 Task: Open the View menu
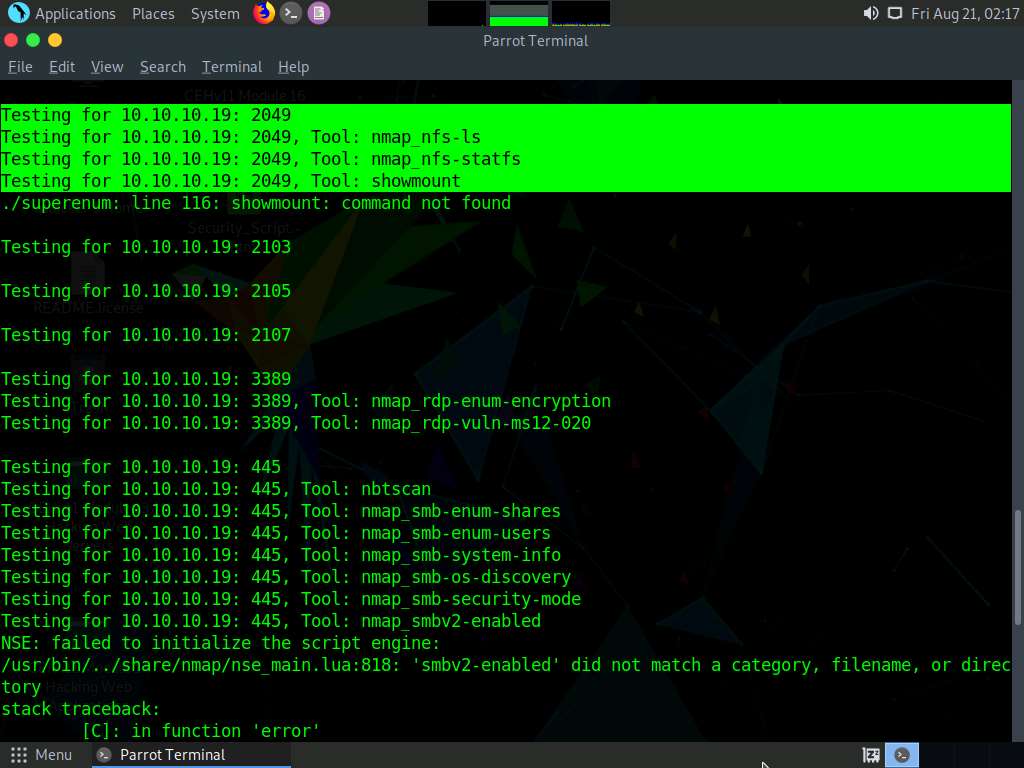[107, 67]
